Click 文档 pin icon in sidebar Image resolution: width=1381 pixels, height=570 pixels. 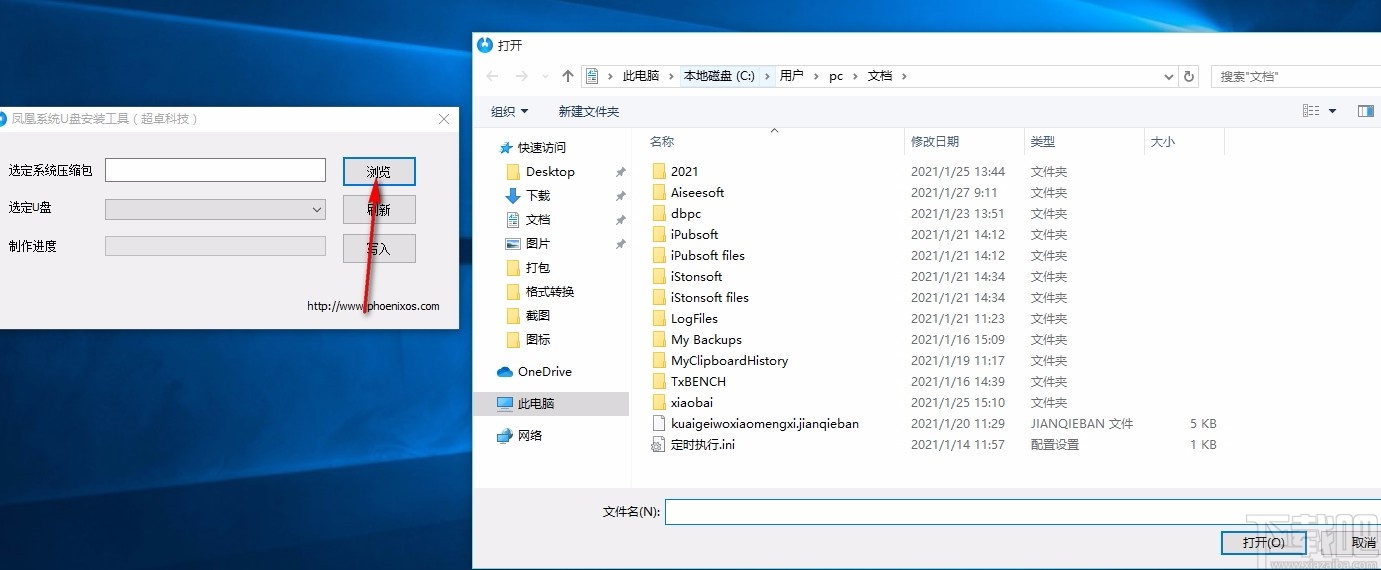pos(620,220)
